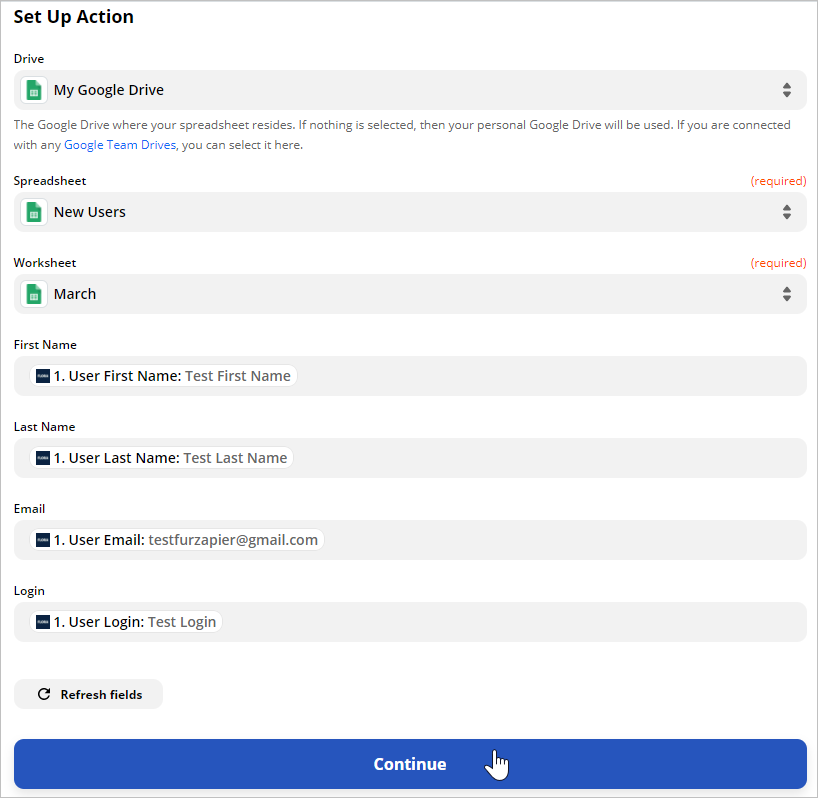Click the Sheets icon next to March

(x=34, y=294)
